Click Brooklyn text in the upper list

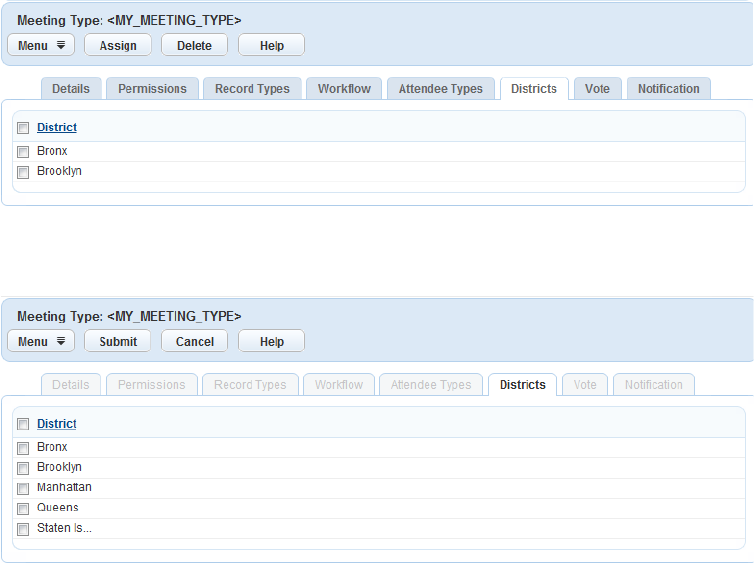(60, 171)
